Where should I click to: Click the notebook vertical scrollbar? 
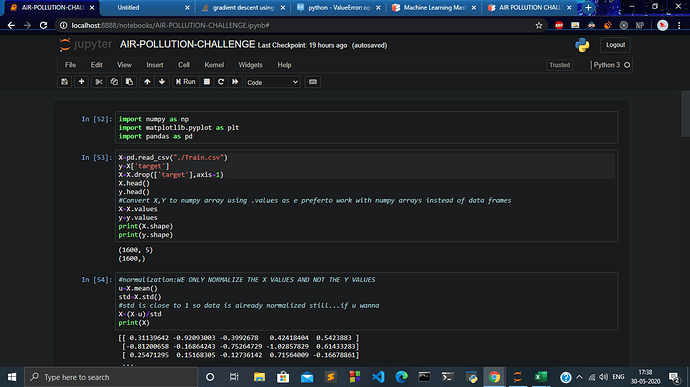pyautogui.click(x=685, y=114)
